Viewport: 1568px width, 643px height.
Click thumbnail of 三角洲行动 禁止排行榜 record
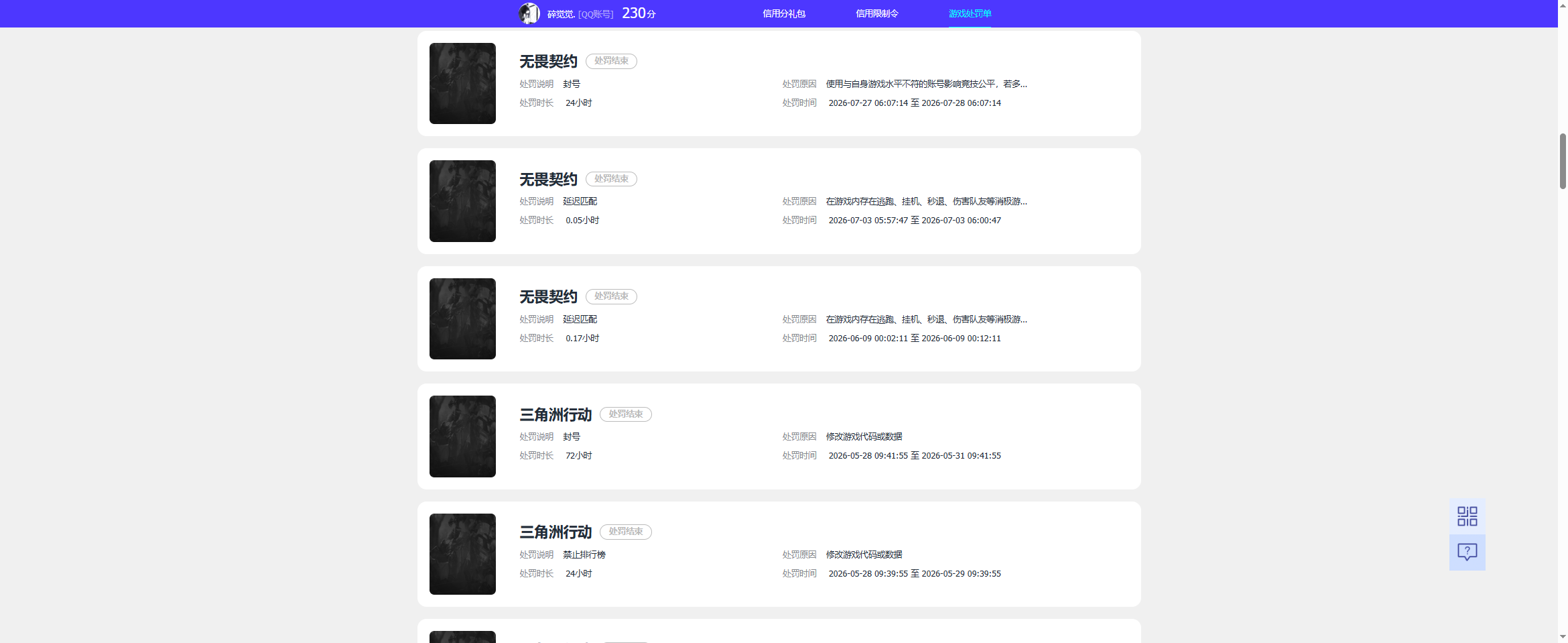tap(462, 554)
